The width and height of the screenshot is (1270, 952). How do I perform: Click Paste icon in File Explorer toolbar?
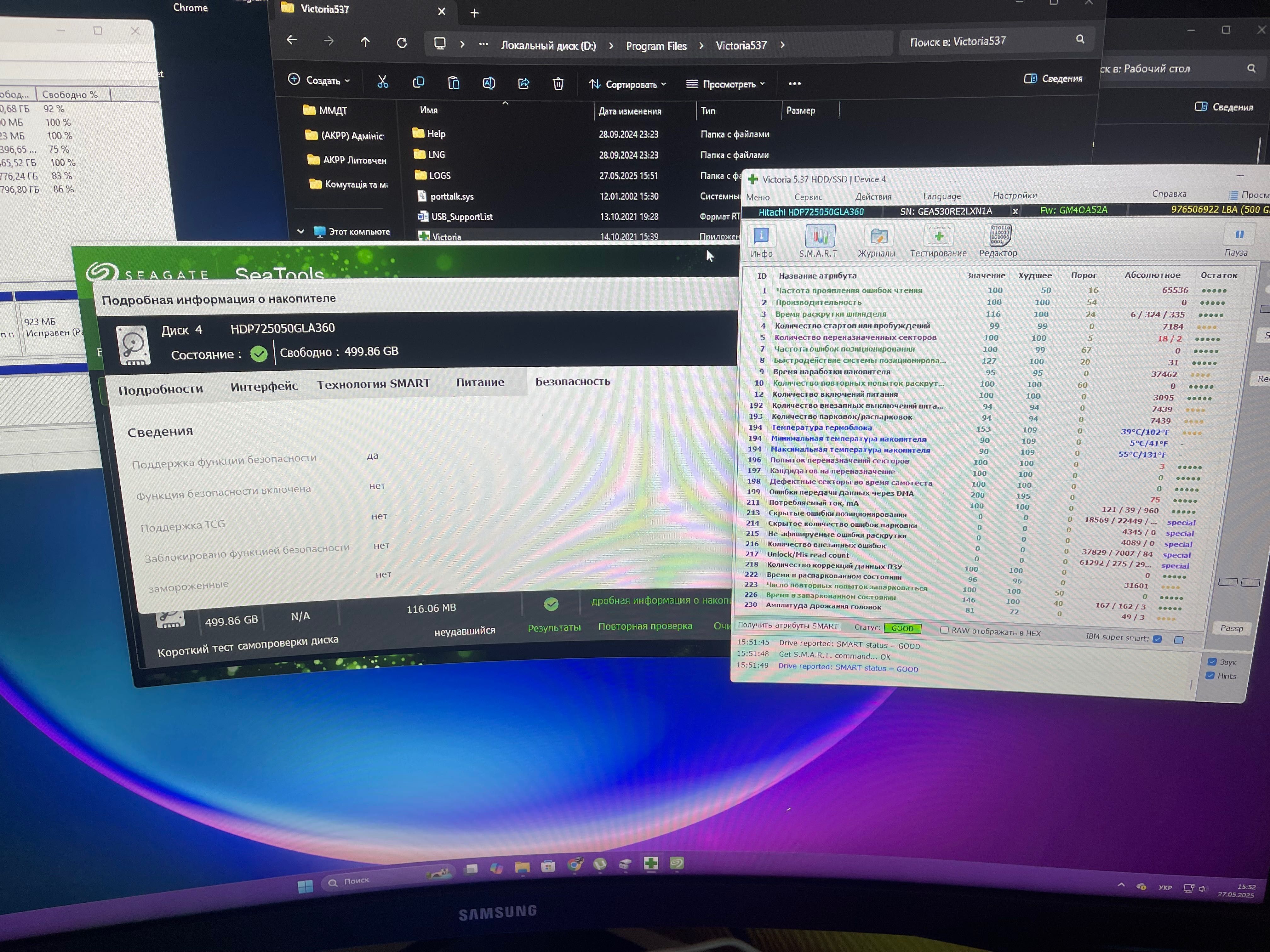(454, 82)
